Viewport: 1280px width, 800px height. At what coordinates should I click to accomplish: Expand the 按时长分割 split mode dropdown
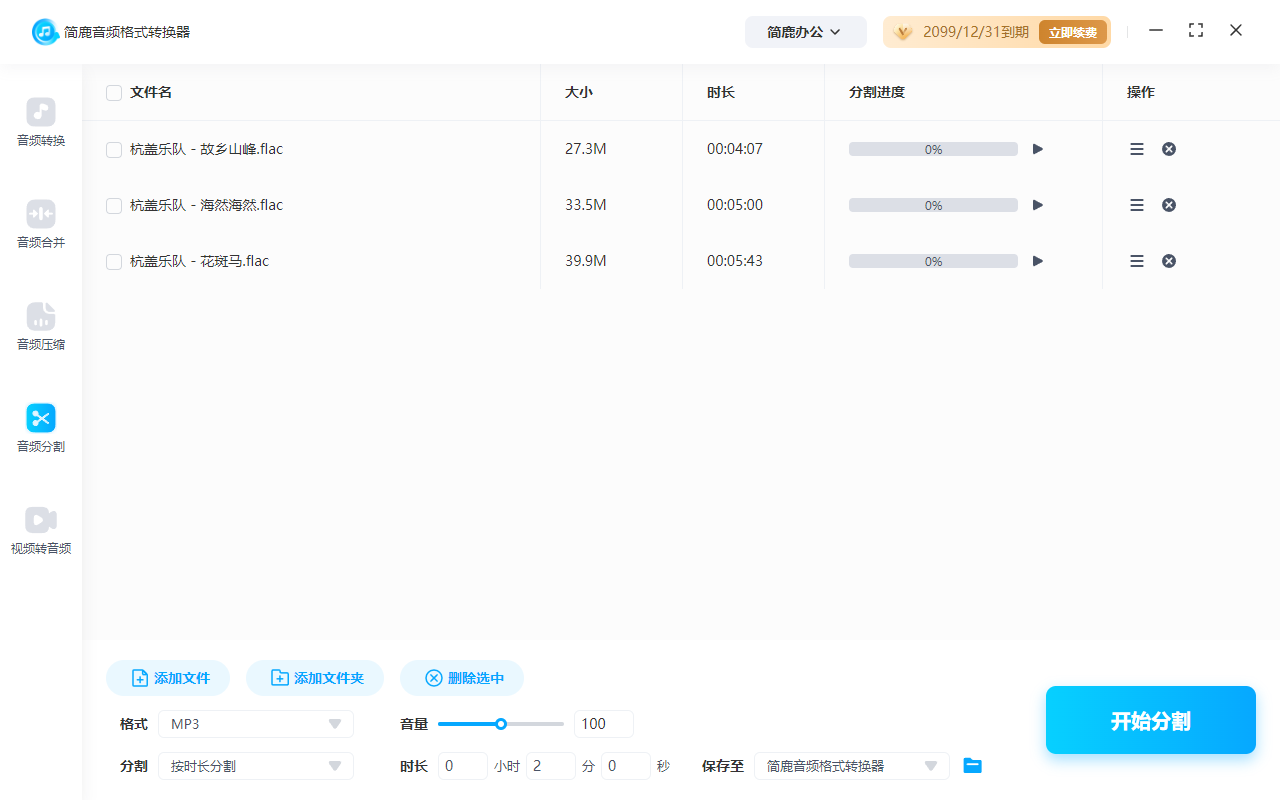[255, 765]
